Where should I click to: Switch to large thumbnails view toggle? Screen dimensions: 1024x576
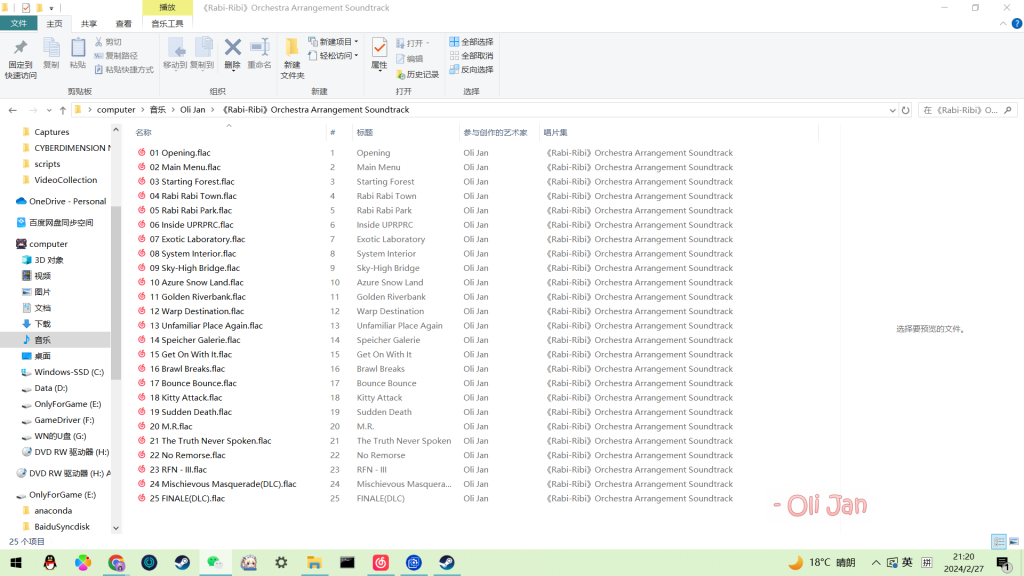click(1013, 541)
